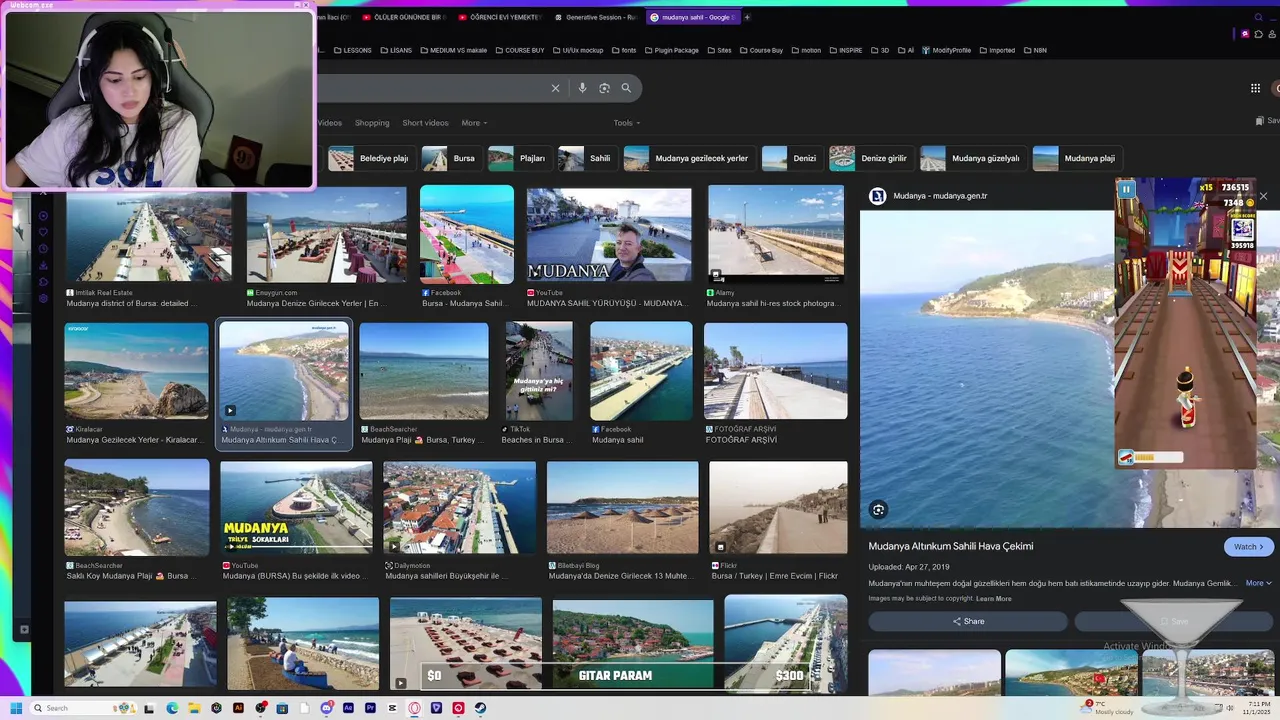Screen dimensions: 1280x720
Task: Switch to Shopping results tab
Action: (372, 123)
